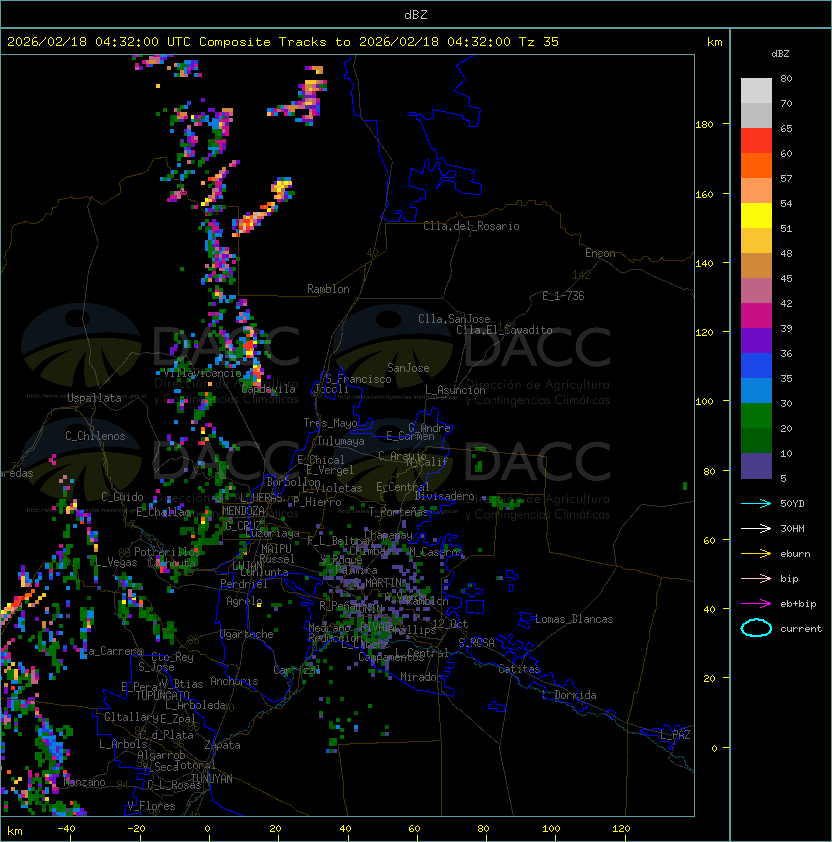Pick the magenta swatch below 42
Image resolution: width=832 pixels, height=842 pixels.
click(x=756, y=315)
